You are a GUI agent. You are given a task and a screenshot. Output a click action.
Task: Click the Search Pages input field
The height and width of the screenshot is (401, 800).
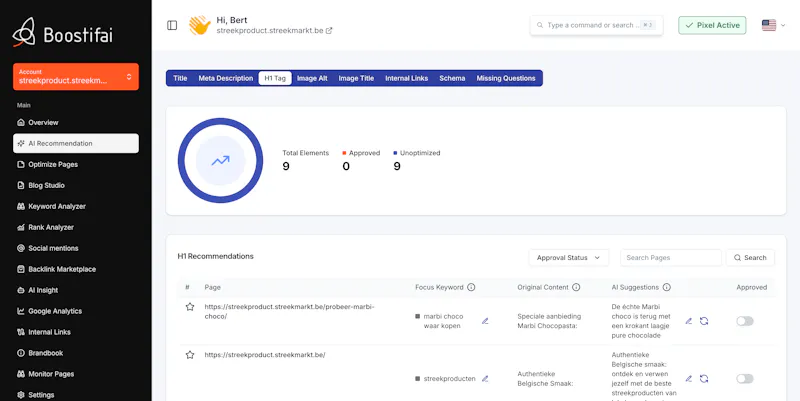tap(671, 258)
